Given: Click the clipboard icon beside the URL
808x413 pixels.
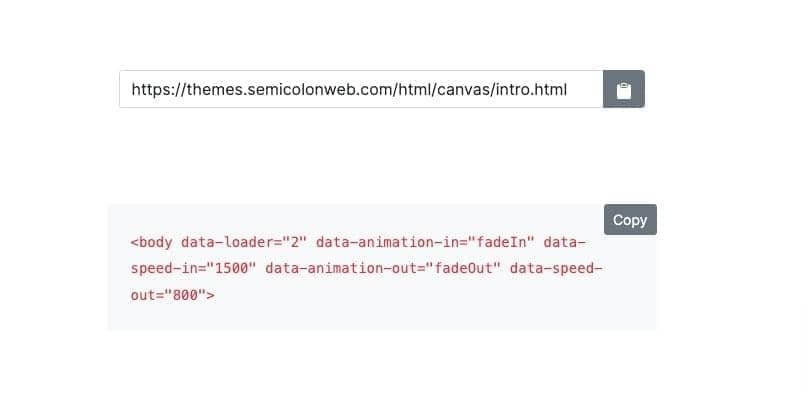Looking at the screenshot, I should (624, 90).
